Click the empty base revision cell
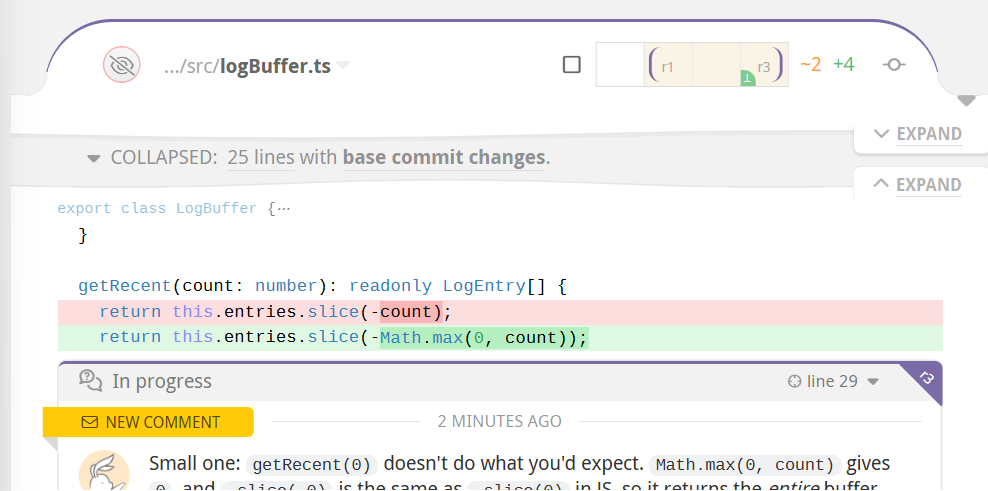This screenshot has height=491, width=988. click(620, 65)
